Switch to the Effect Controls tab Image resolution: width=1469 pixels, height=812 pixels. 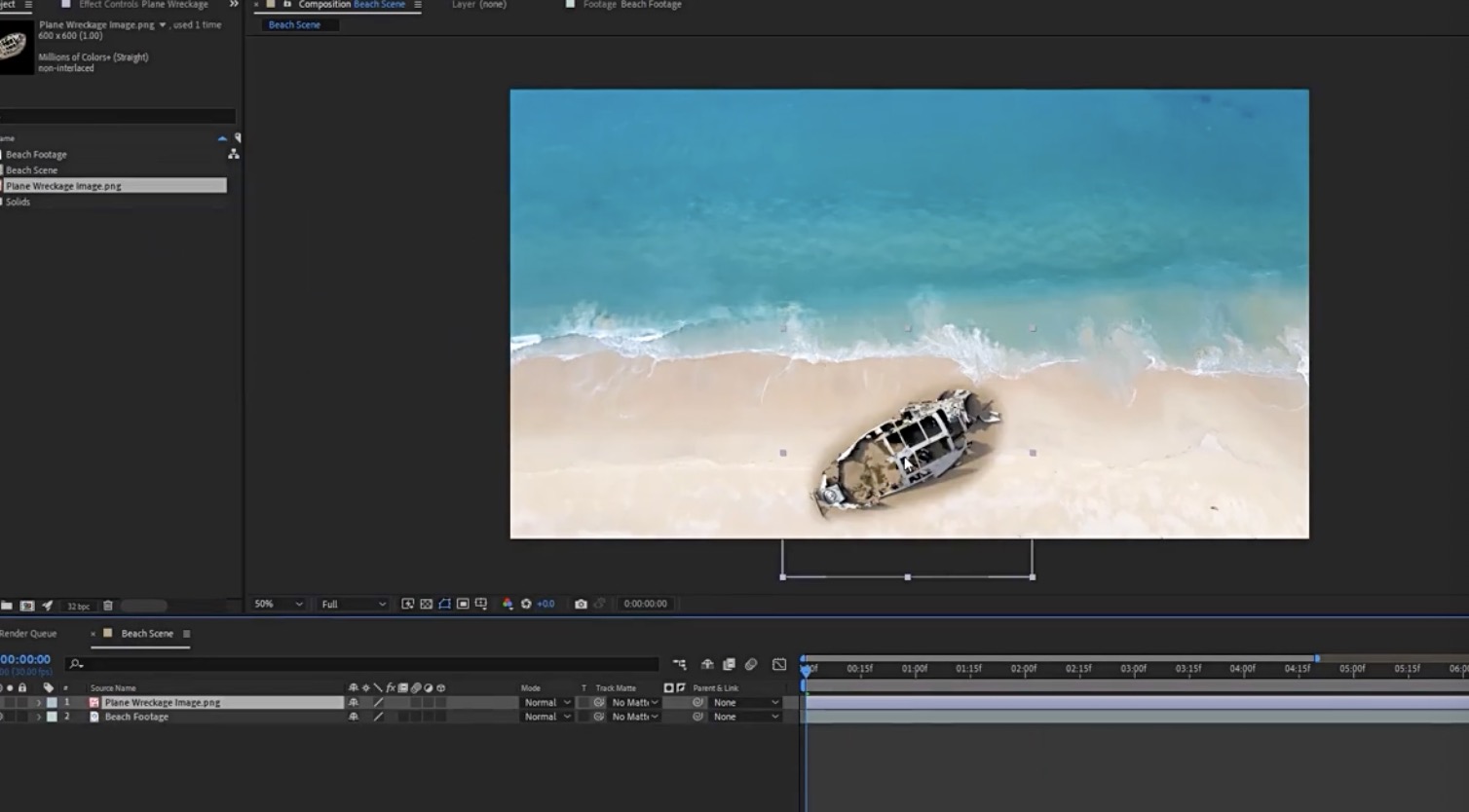pos(142,5)
